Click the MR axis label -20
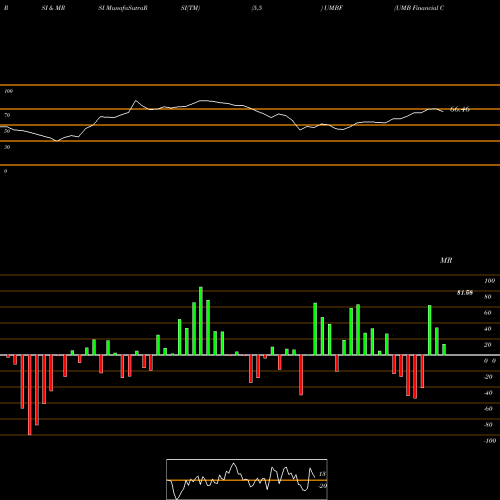The image size is (500, 500). click(488, 377)
